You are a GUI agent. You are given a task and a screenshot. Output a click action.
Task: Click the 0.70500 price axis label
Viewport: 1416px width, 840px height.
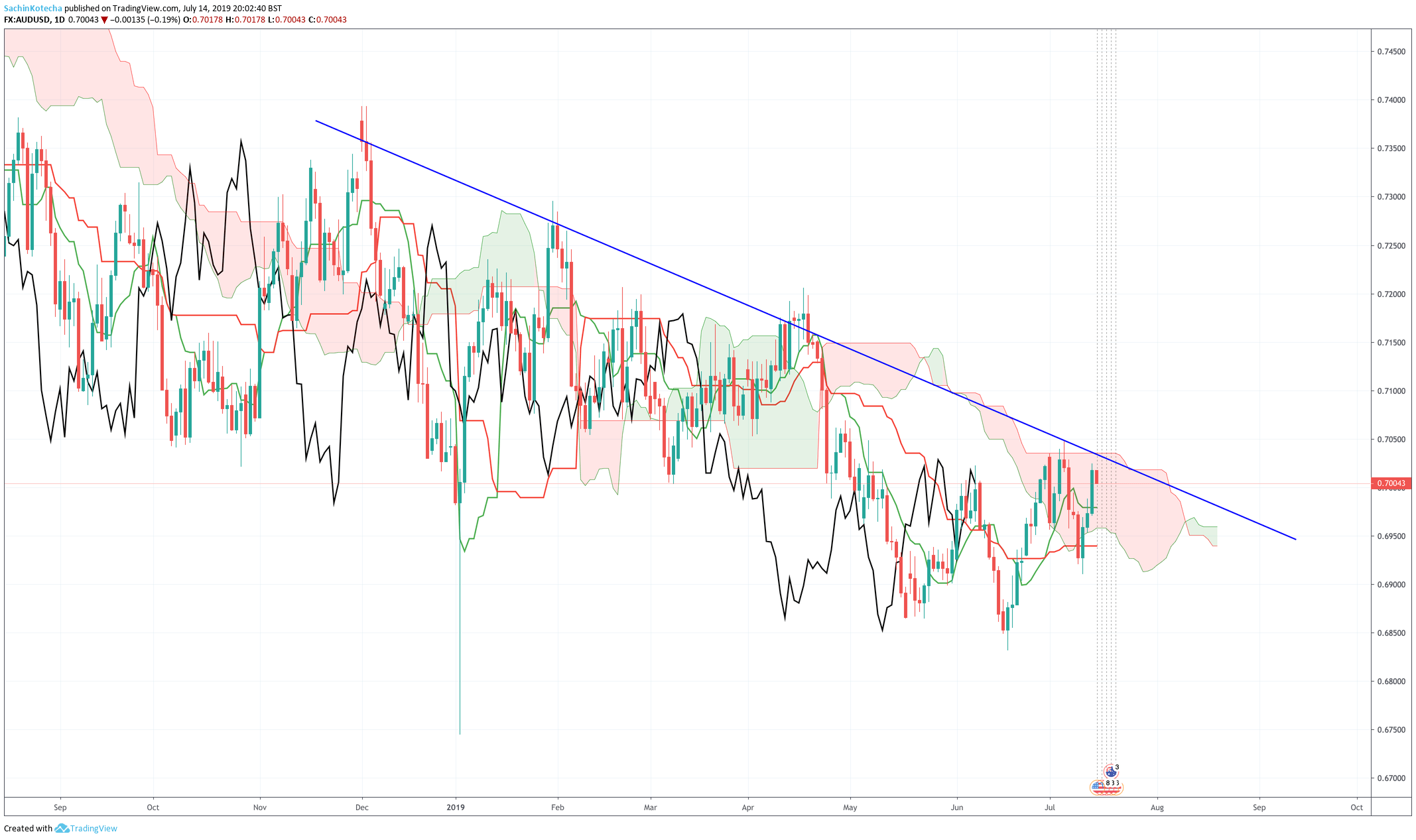pos(1391,439)
